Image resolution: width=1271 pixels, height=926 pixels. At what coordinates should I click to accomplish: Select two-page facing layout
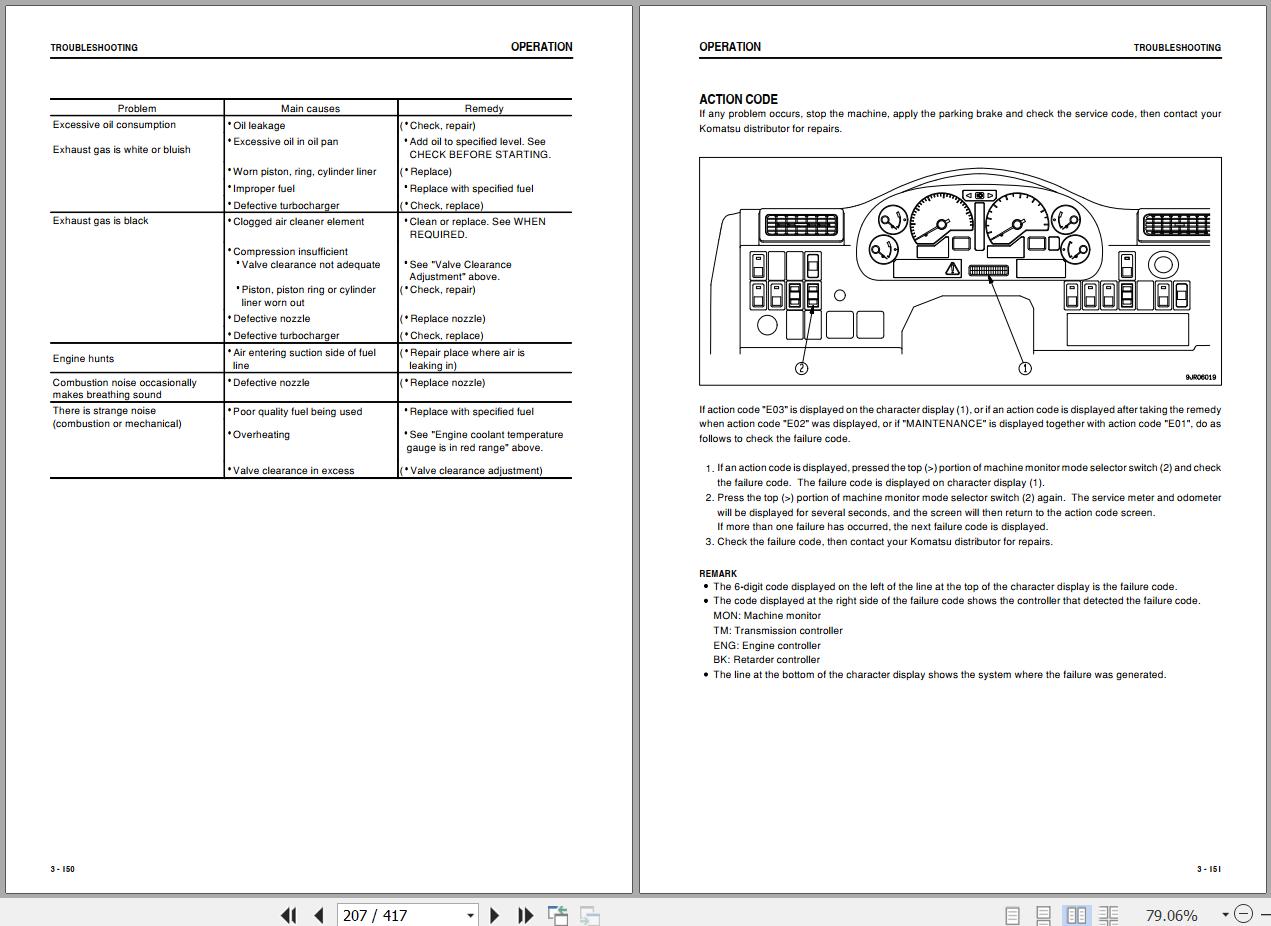(x=1076, y=915)
